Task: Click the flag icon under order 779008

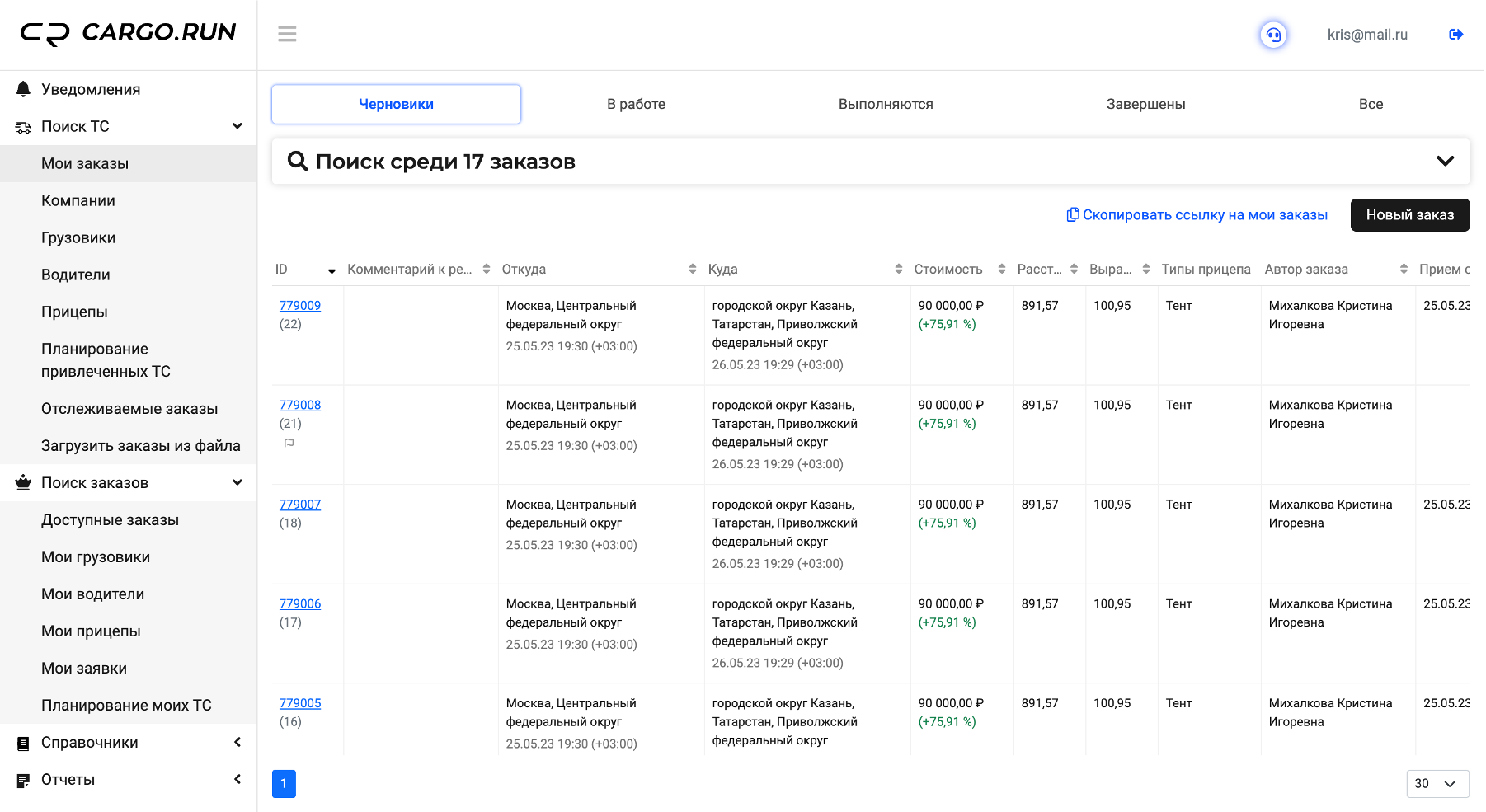Action: 289,443
